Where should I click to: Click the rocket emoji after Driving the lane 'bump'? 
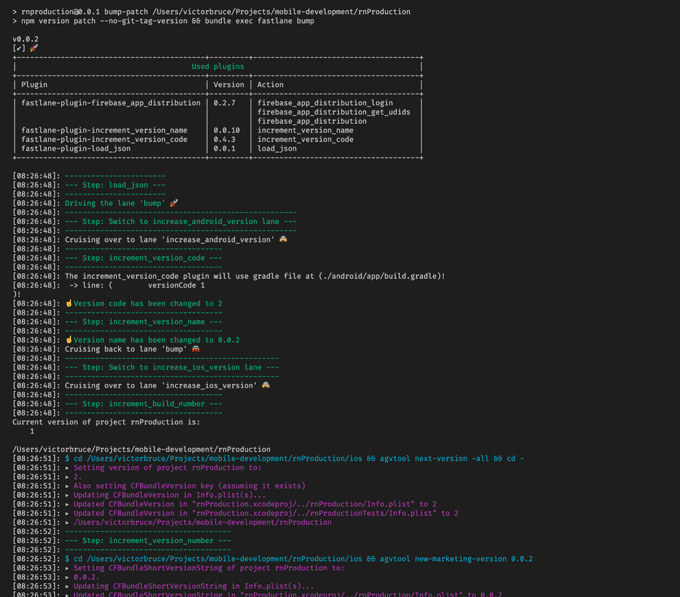(173, 203)
